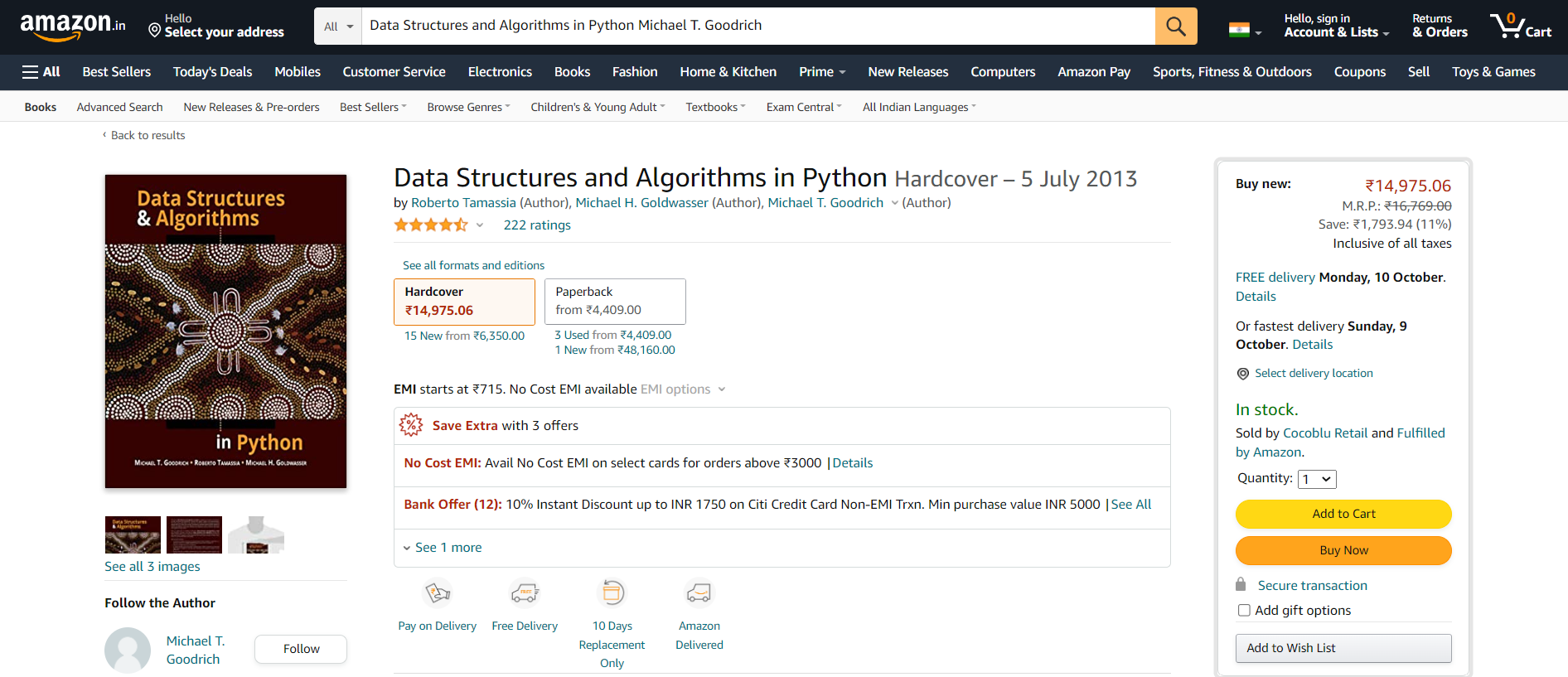Click the star rating icons

coord(431,225)
